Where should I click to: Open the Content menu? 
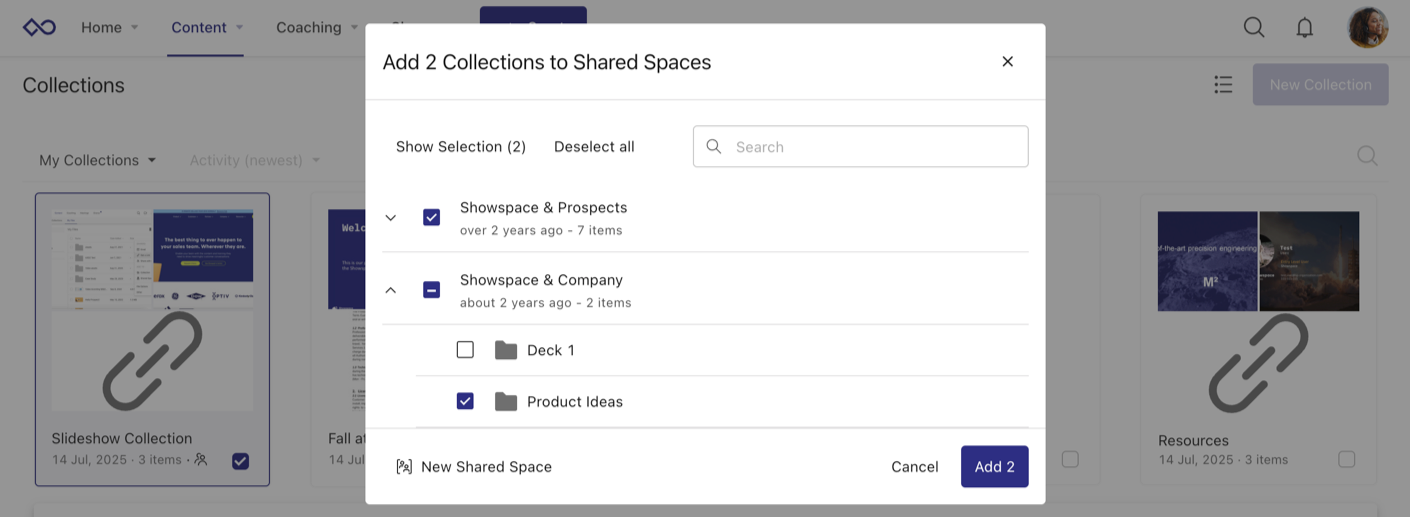point(207,27)
